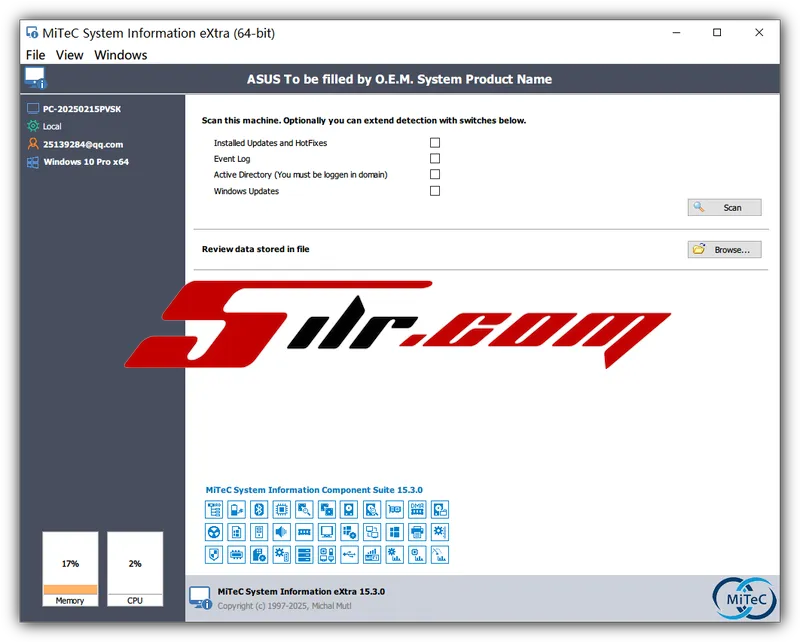
Task: Click the battery with plug icon
Action: coord(236,509)
